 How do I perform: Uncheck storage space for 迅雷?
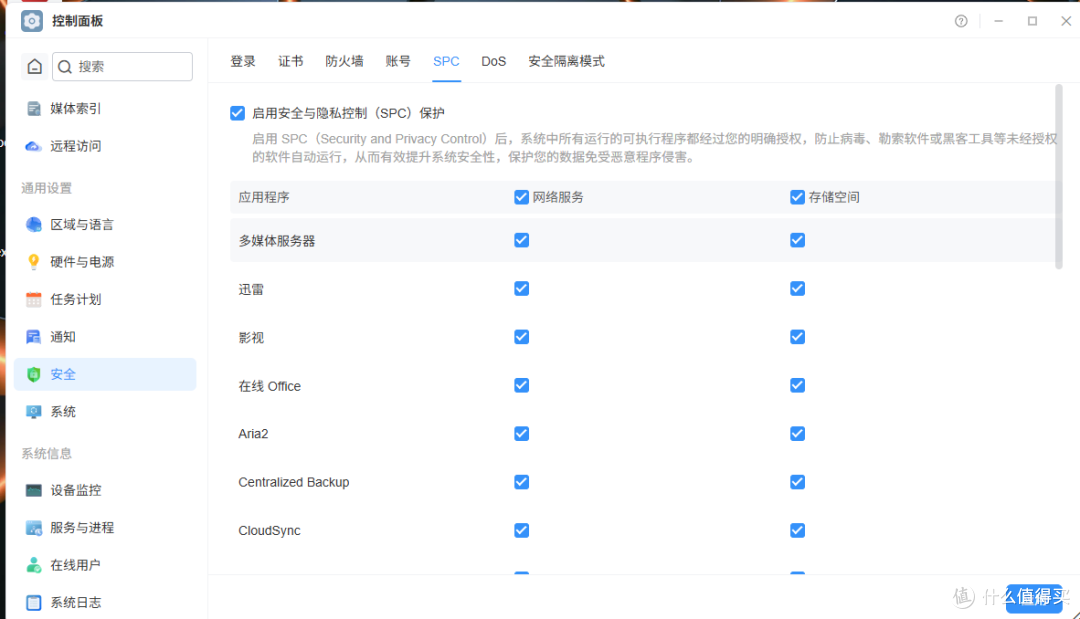[x=798, y=288]
